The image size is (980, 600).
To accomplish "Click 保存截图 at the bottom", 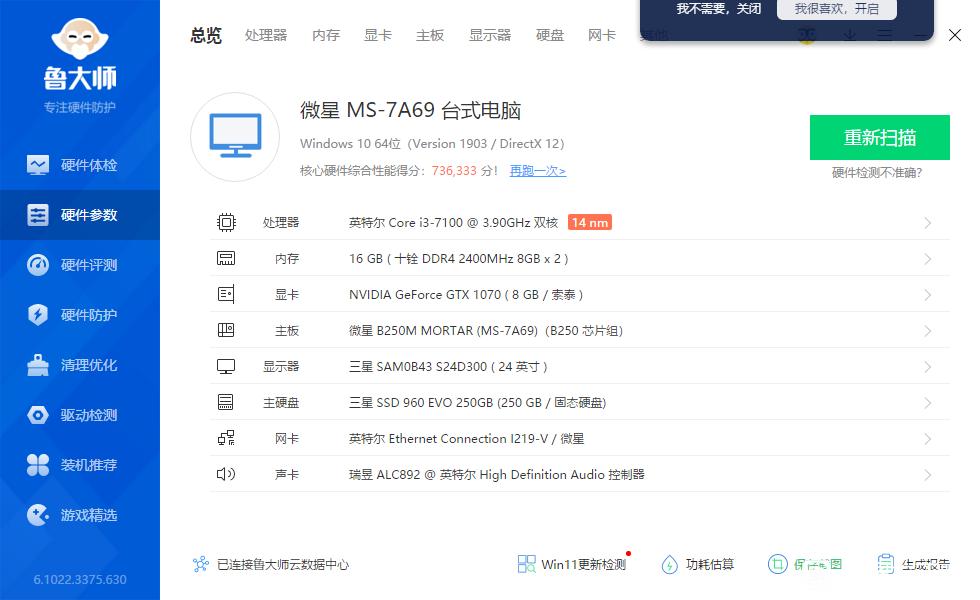I will click(805, 564).
